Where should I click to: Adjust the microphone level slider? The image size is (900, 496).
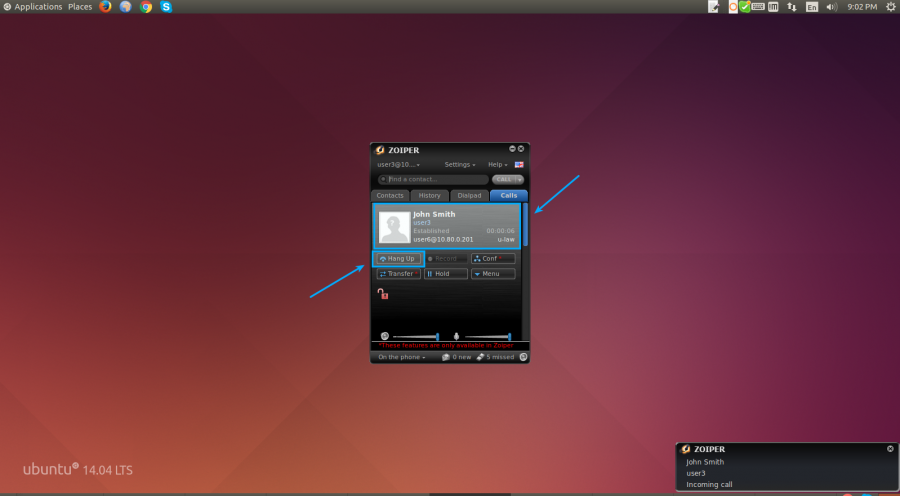tap(488, 336)
